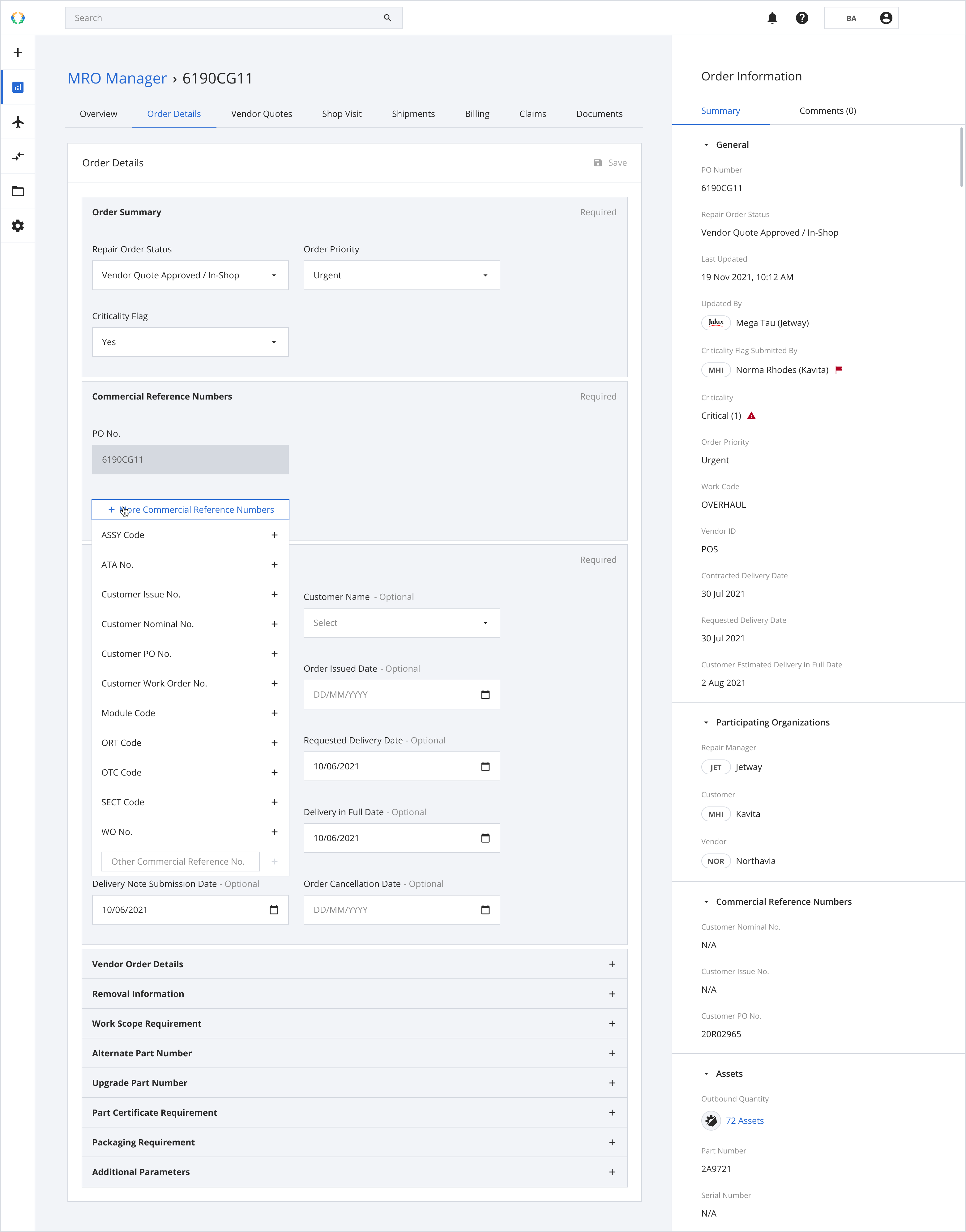This screenshot has width=966, height=1232.
Task: Expand Work Scope Requirement section
Action: click(x=355, y=1024)
